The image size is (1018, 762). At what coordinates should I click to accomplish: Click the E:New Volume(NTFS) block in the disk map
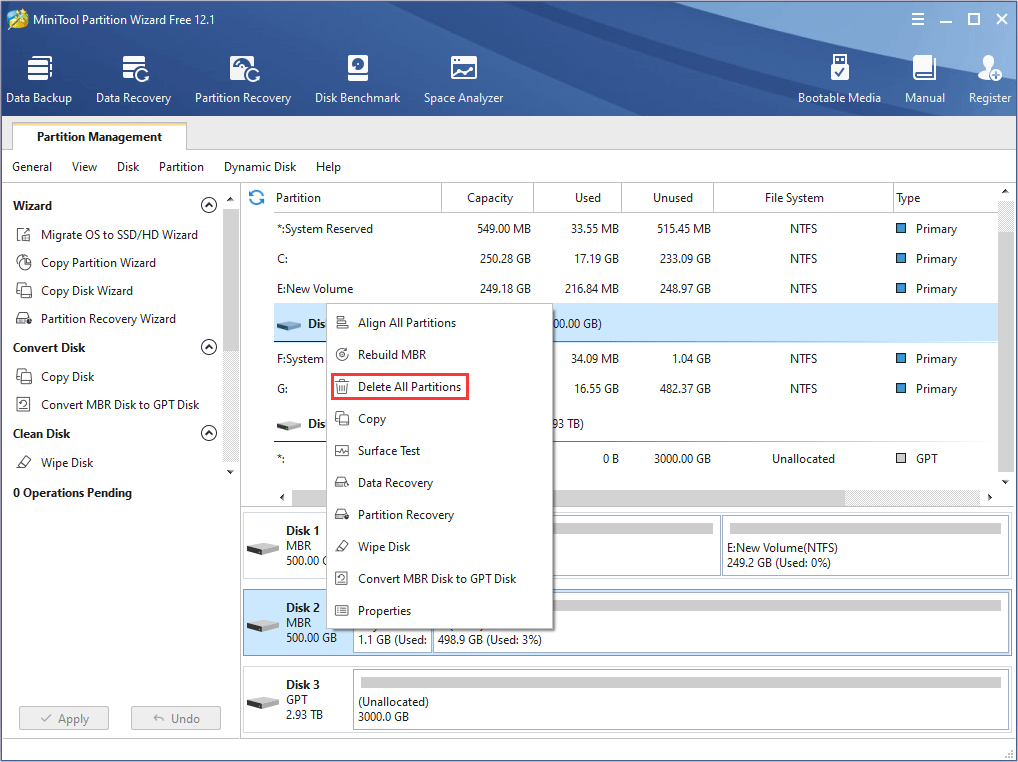865,545
